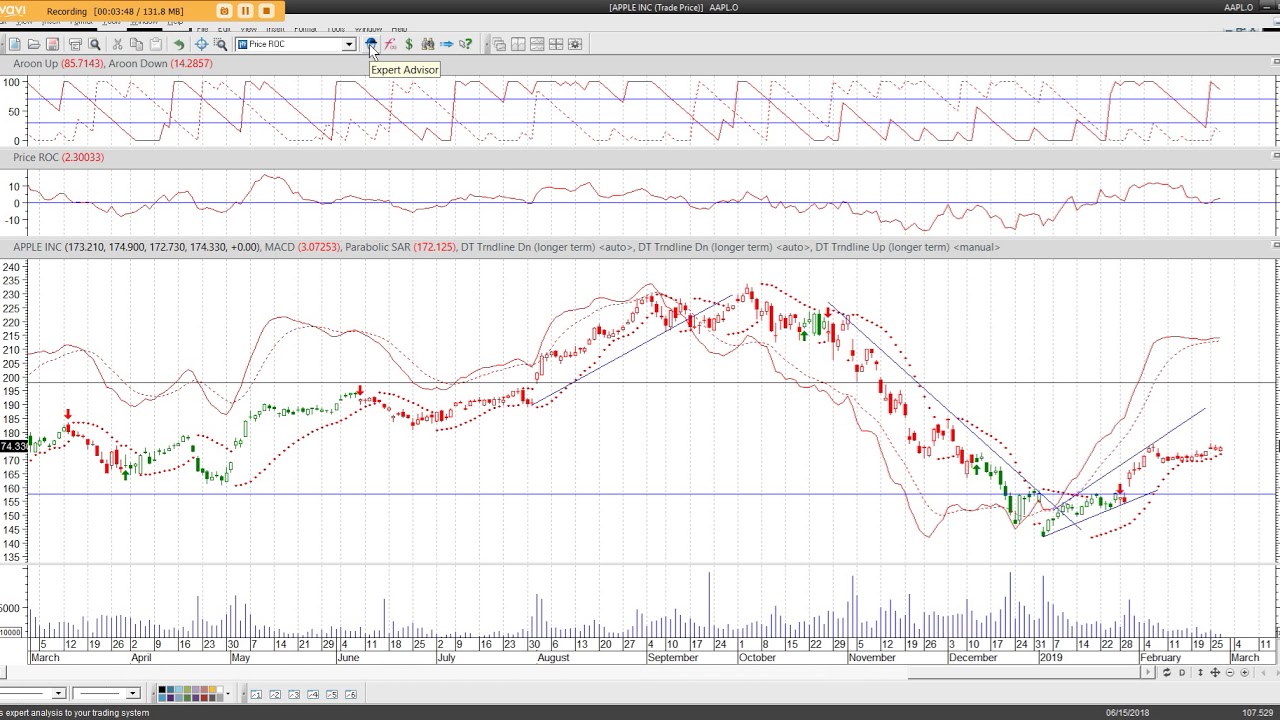Select the Price ROC pane label
The image size is (1280, 720).
point(58,157)
